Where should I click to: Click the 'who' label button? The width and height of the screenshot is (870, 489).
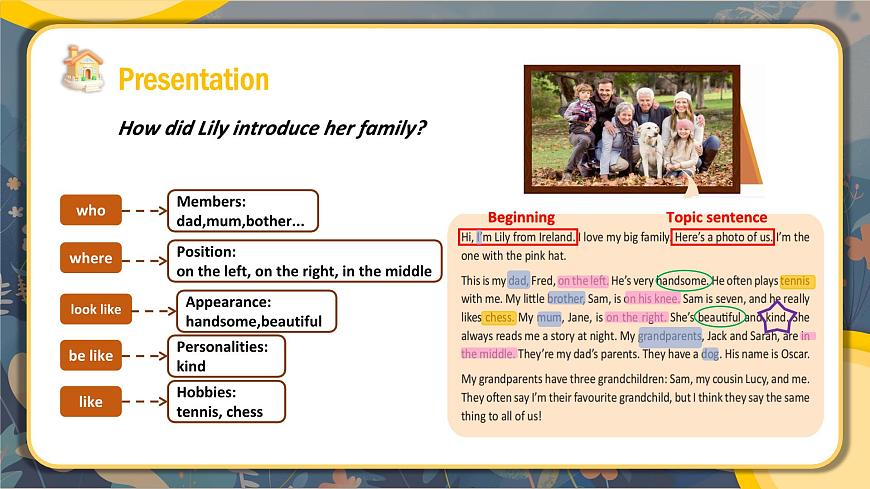coord(91,210)
